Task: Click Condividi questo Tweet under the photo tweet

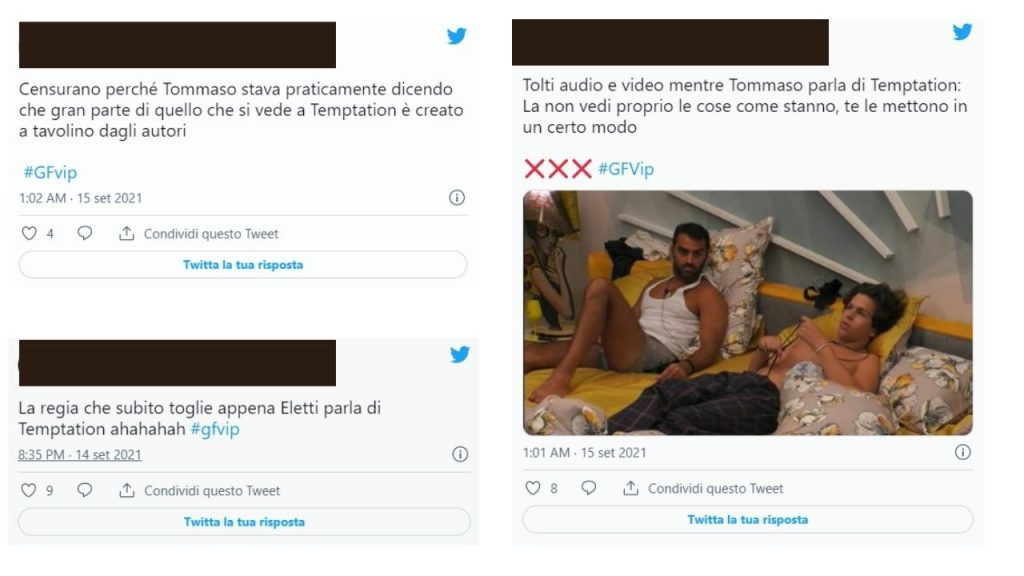Action: [704, 489]
